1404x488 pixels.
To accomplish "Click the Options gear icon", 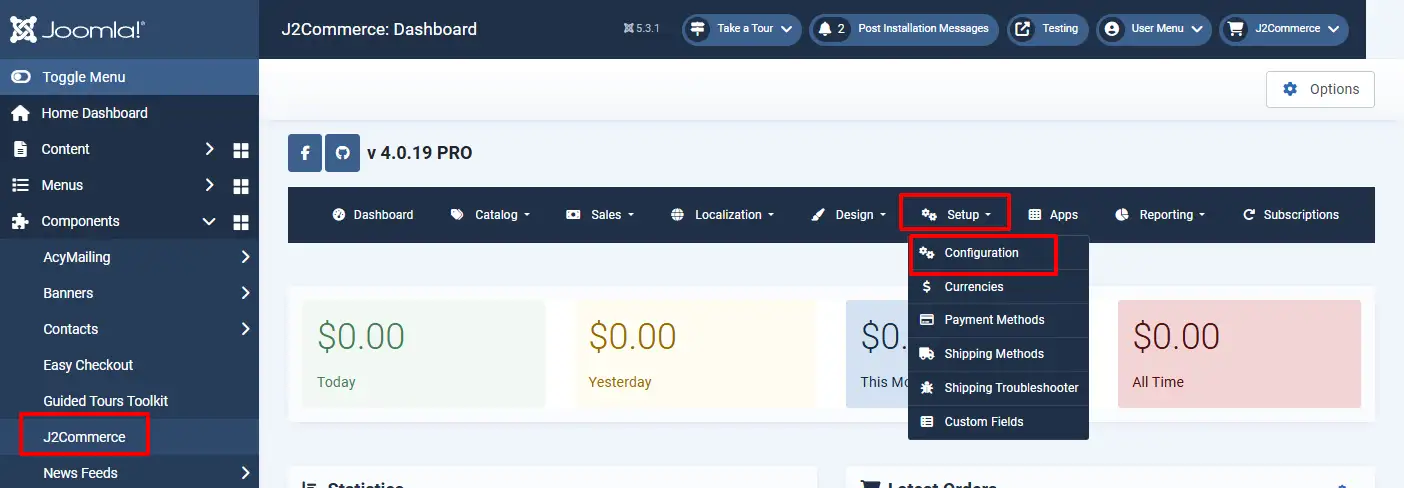I will (x=1290, y=89).
